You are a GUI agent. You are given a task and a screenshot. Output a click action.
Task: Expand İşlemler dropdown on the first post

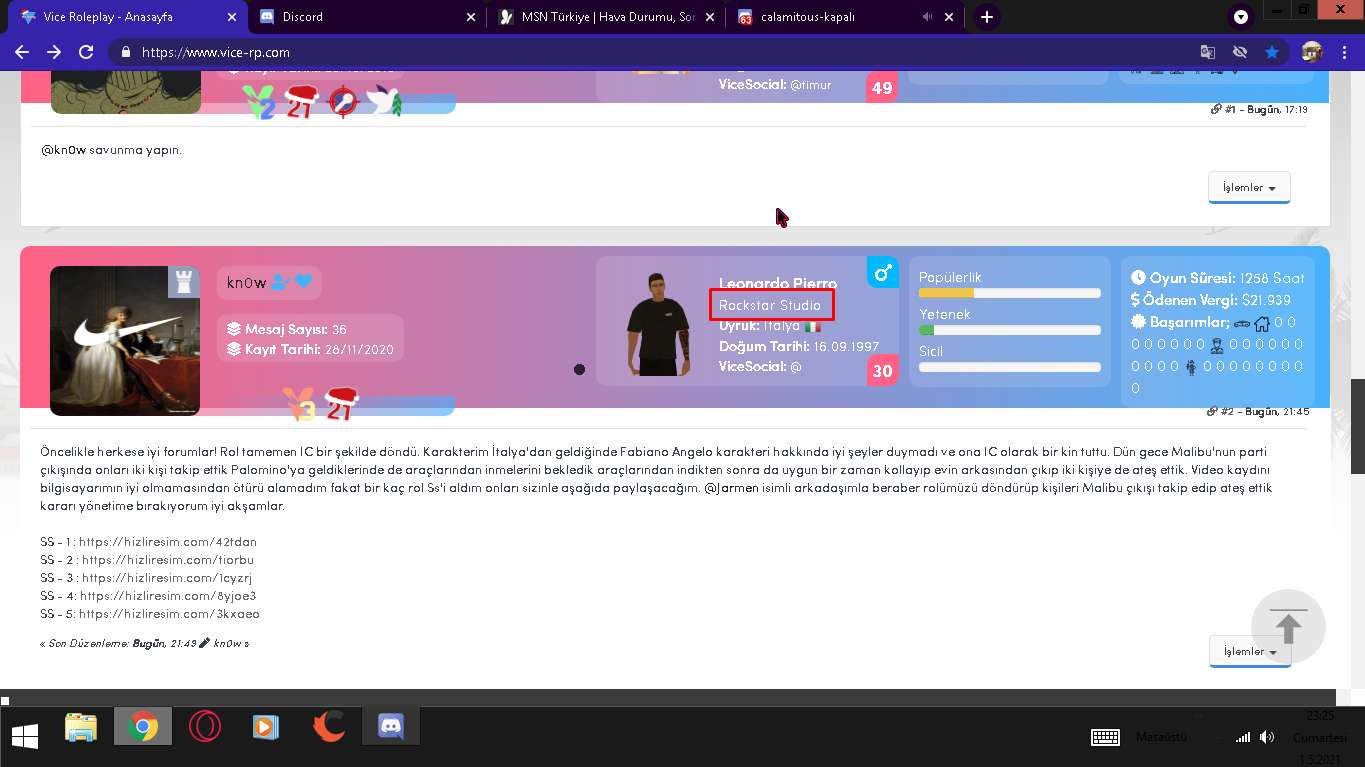pos(1249,188)
